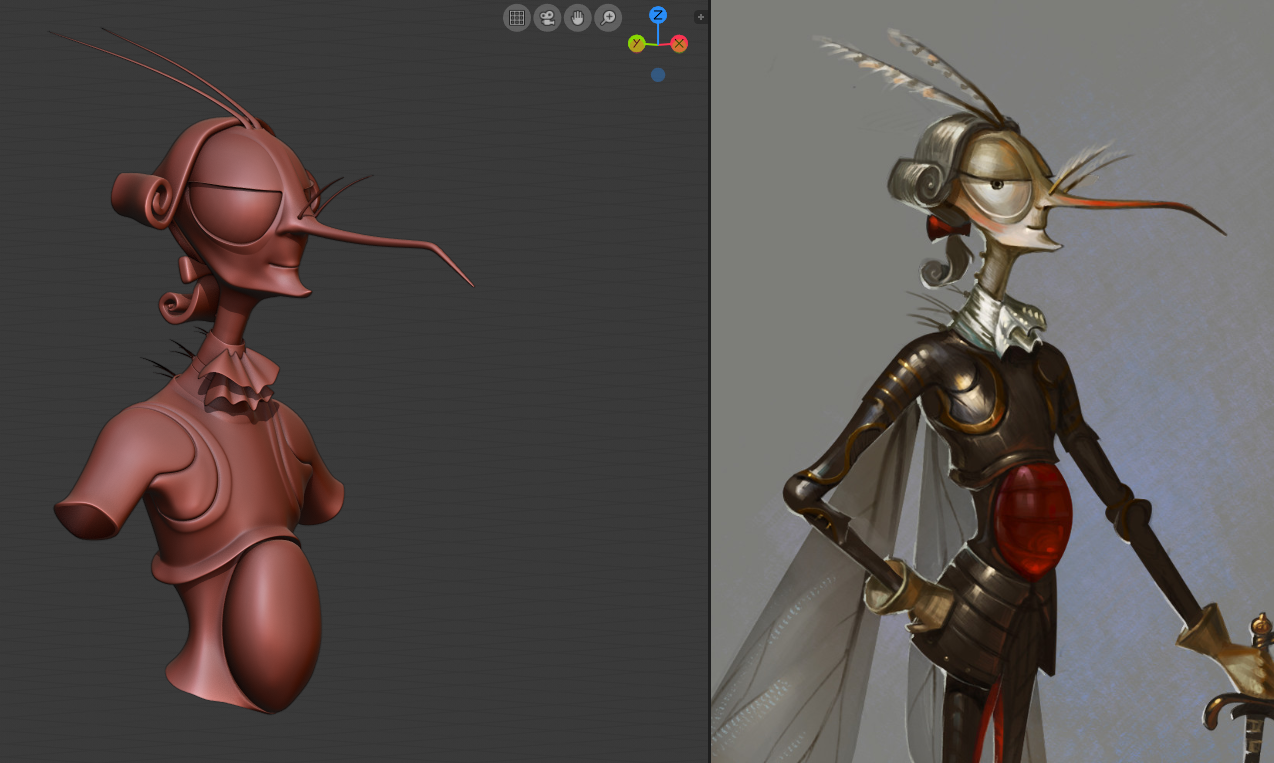The width and height of the screenshot is (1274, 763).
Task: Snap view to blue Z axis
Action: tap(658, 14)
